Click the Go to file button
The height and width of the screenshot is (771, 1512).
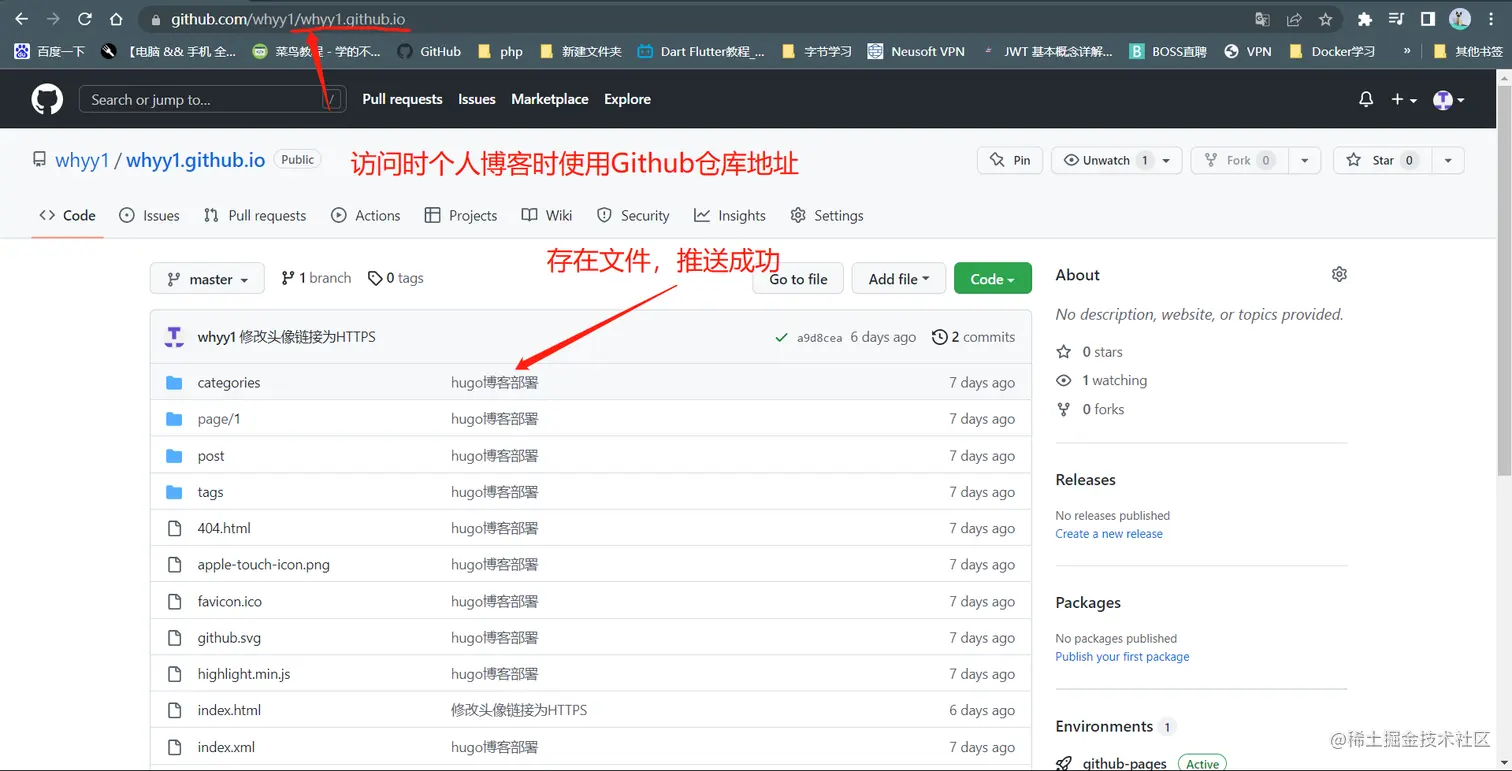[x=798, y=279]
